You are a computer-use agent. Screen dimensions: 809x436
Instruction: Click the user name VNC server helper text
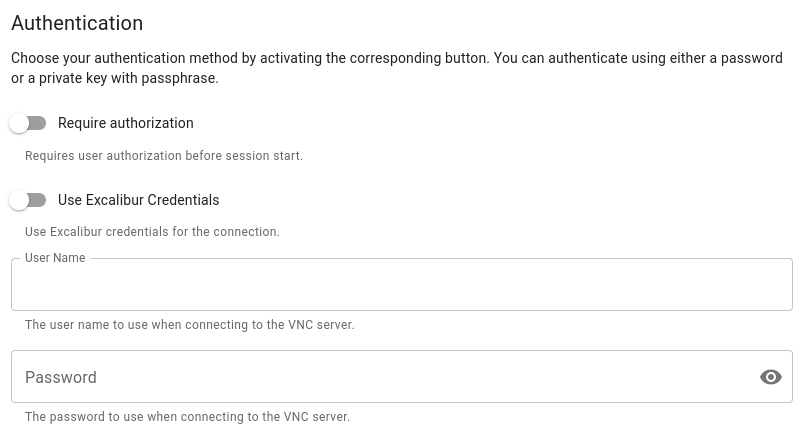click(x=189, y=325)
